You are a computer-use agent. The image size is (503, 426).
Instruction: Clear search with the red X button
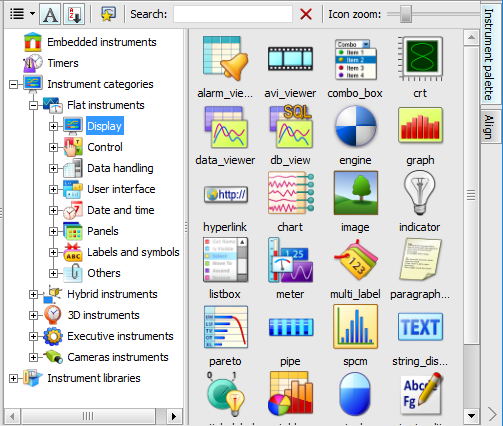tap(306, 14)
